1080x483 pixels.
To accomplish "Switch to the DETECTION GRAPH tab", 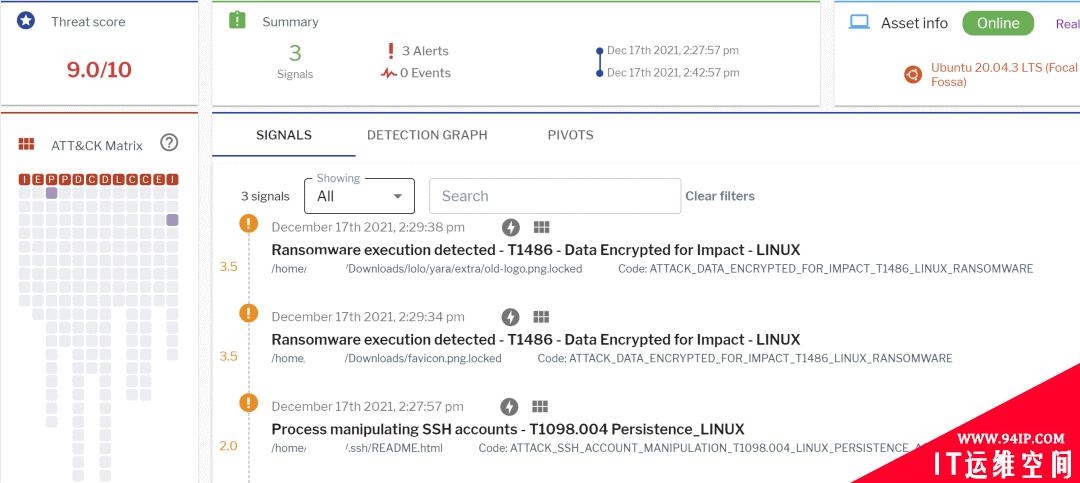I will coord(427,135).
